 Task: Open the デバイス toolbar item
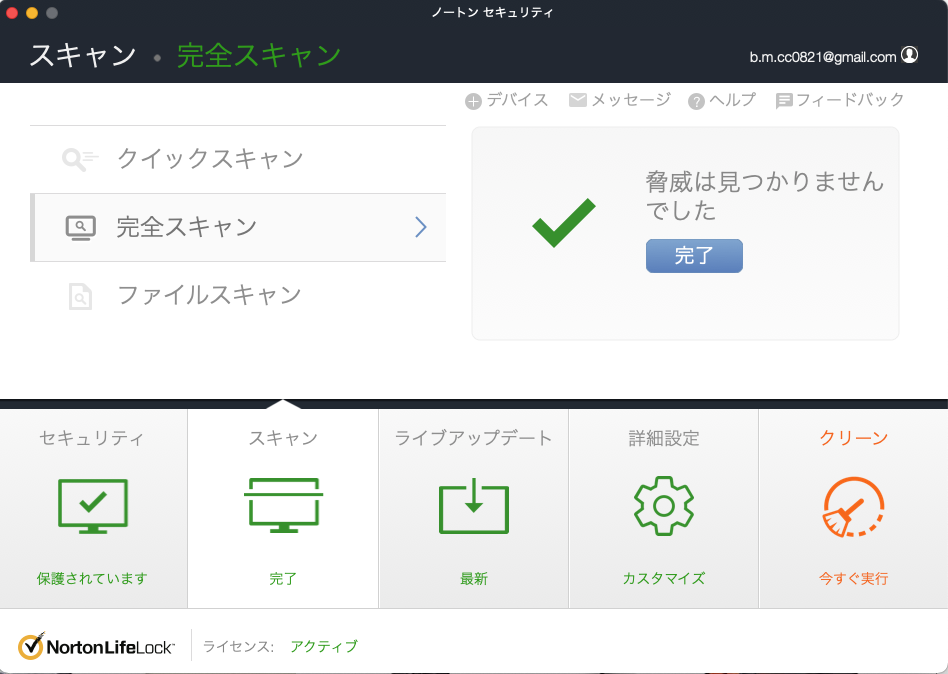click(507, 100)
